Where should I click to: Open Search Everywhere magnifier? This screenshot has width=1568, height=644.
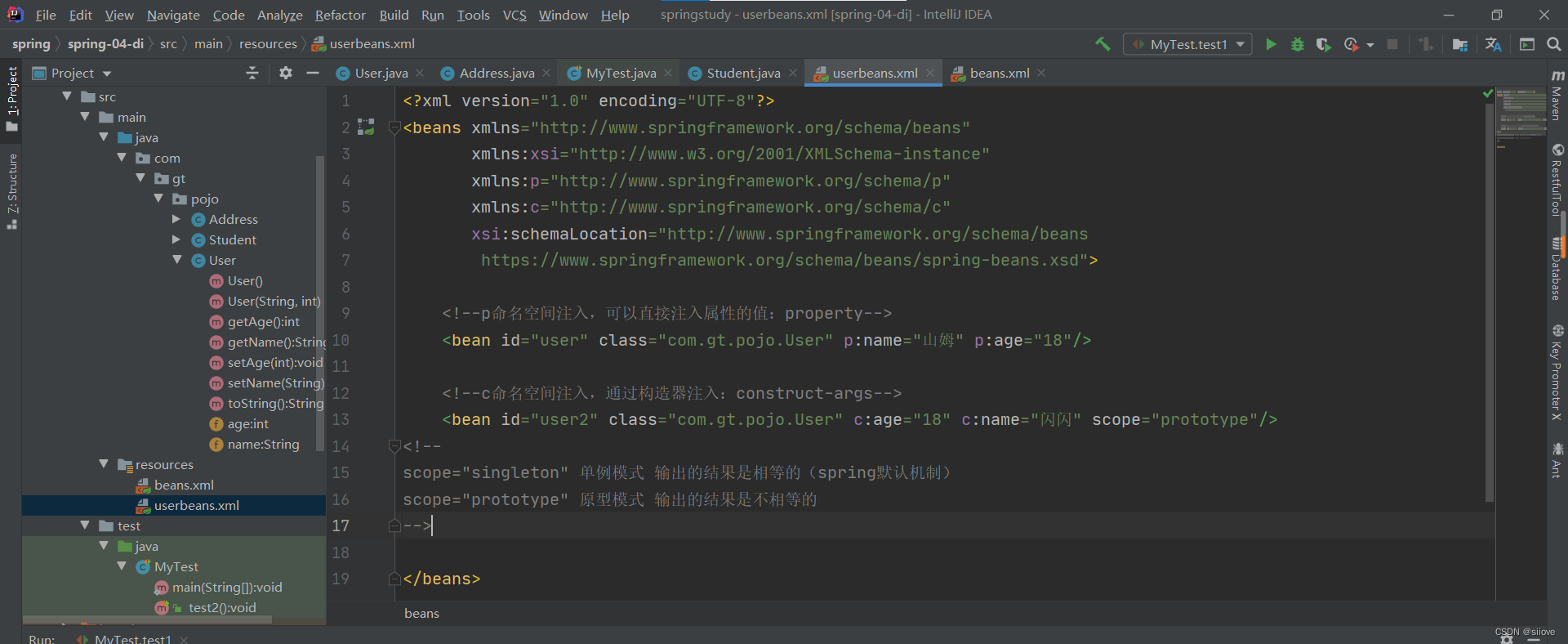tap(1554, 44)
